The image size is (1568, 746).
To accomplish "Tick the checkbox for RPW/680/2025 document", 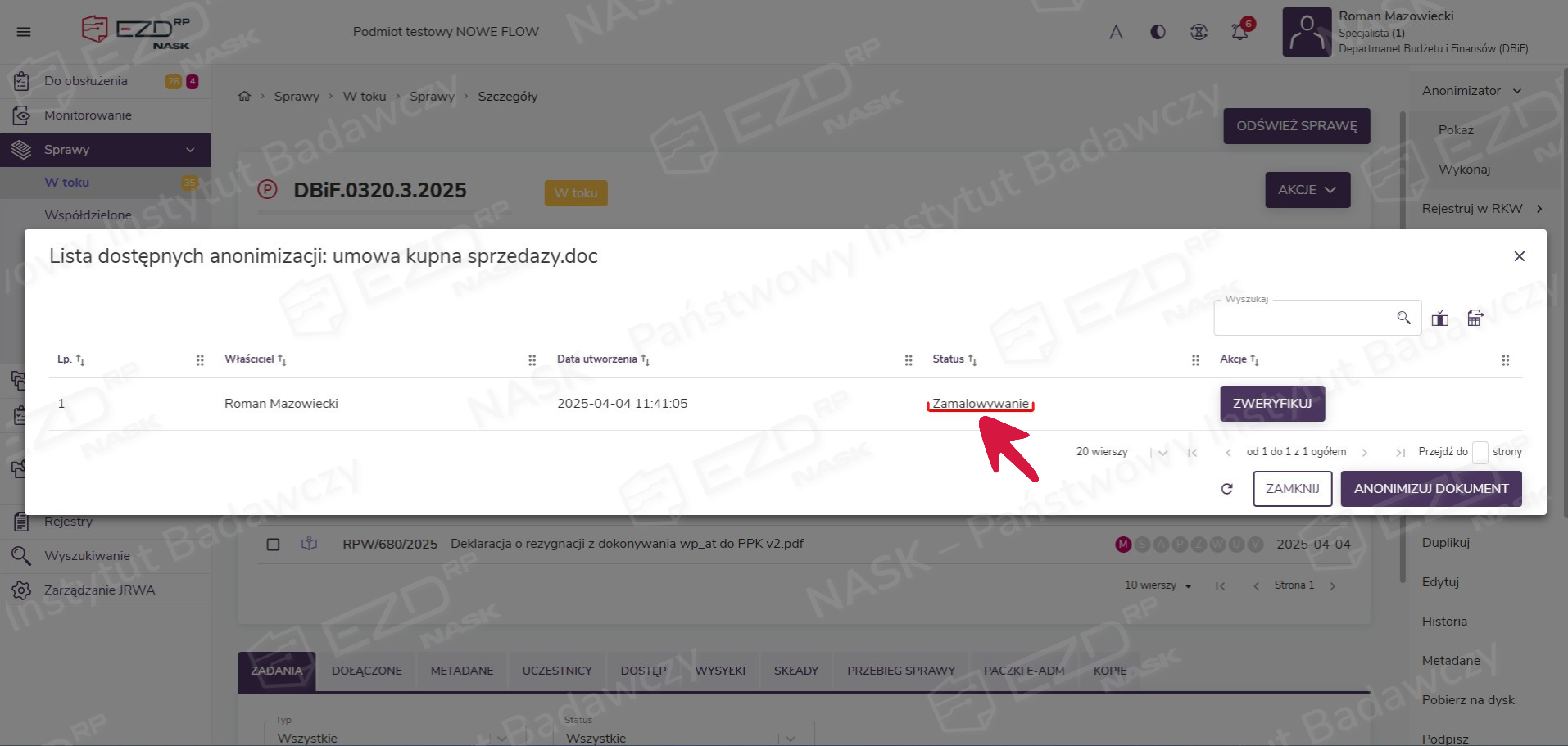I will coord(274,544).
